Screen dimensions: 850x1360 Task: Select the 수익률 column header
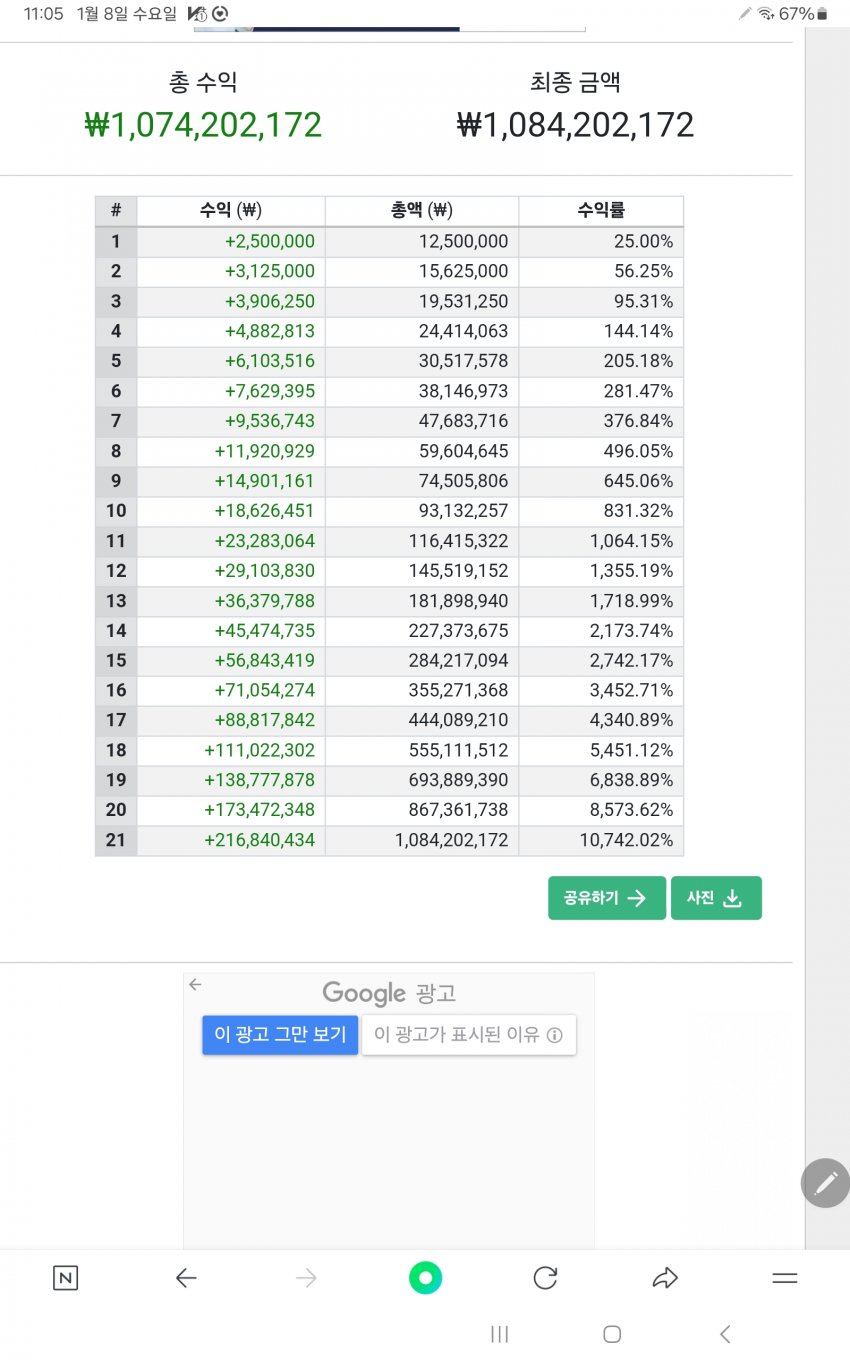(x=601, y=211)
